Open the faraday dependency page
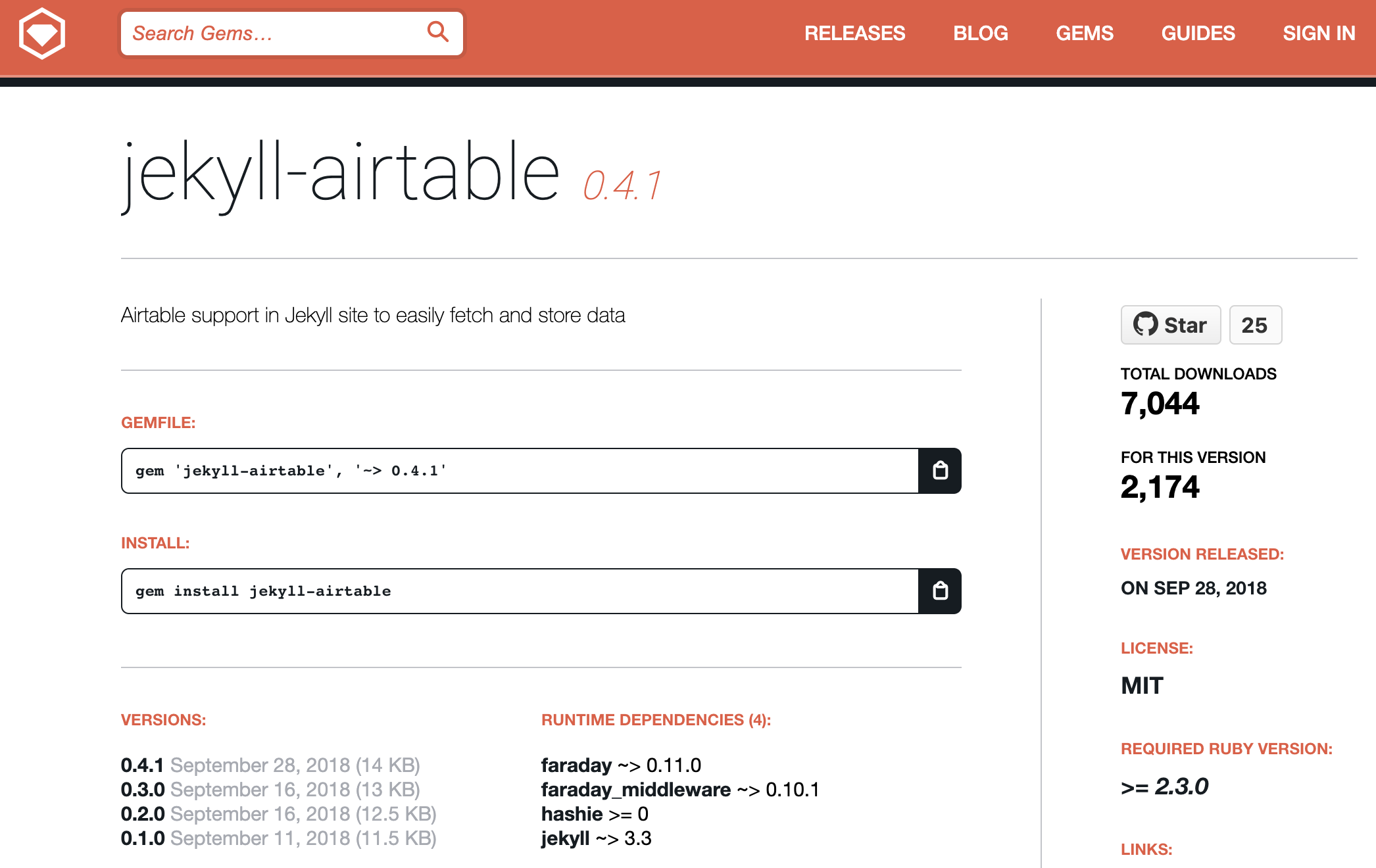The image size is (1376, 868). (576, 765)
